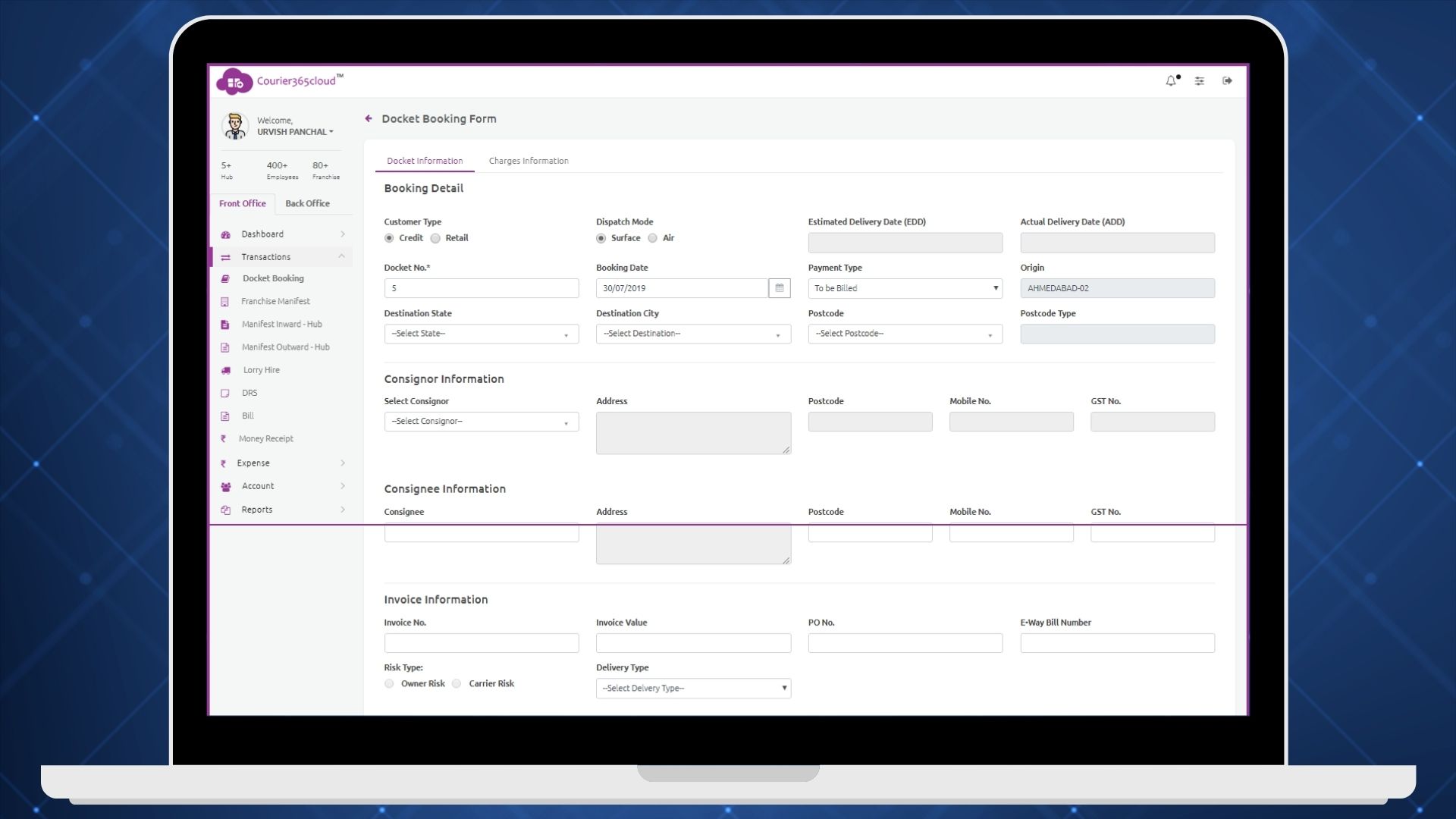Open the notifications bell
Viewport: 1456px width, 819px height.
tap(1172, 80)
